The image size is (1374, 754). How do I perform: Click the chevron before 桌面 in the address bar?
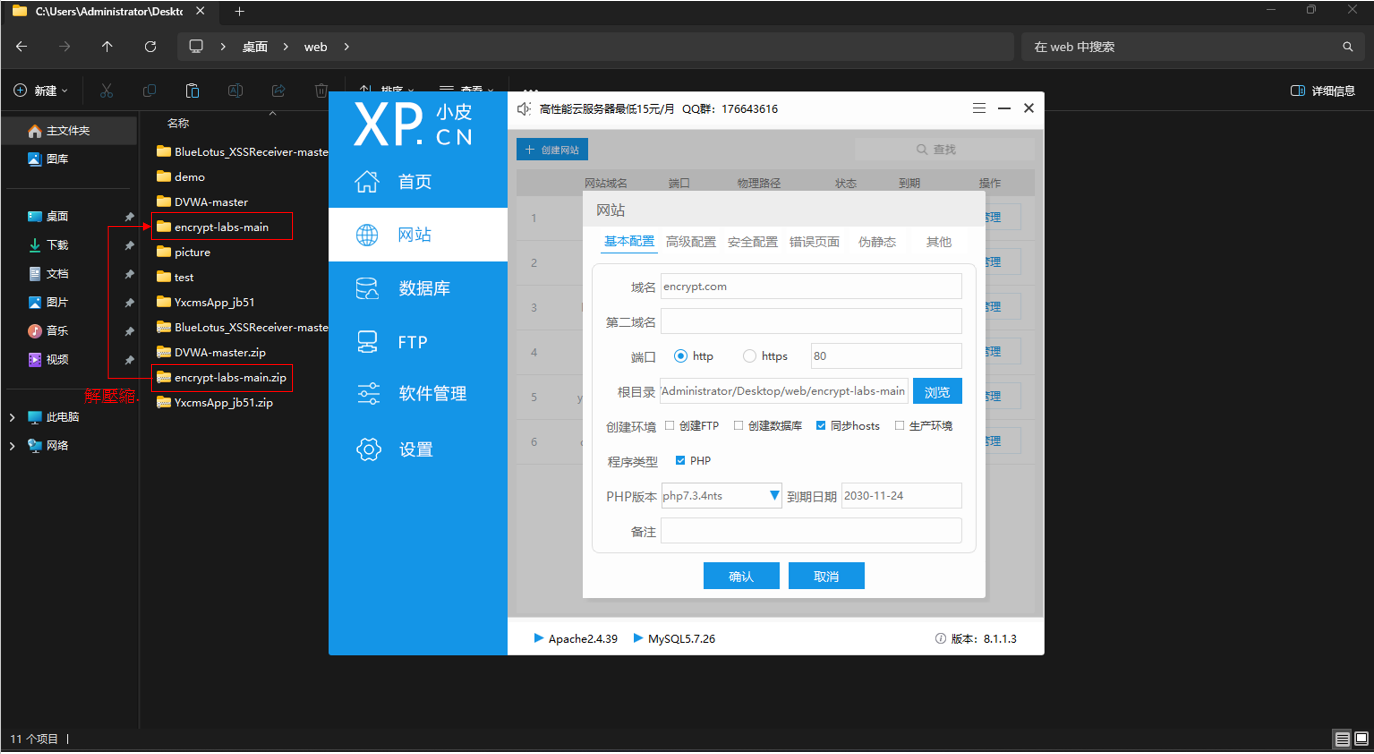(x=223, y=47)
